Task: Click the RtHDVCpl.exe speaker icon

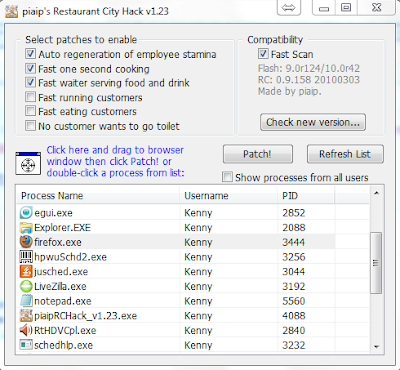Action: pos(26,330)
